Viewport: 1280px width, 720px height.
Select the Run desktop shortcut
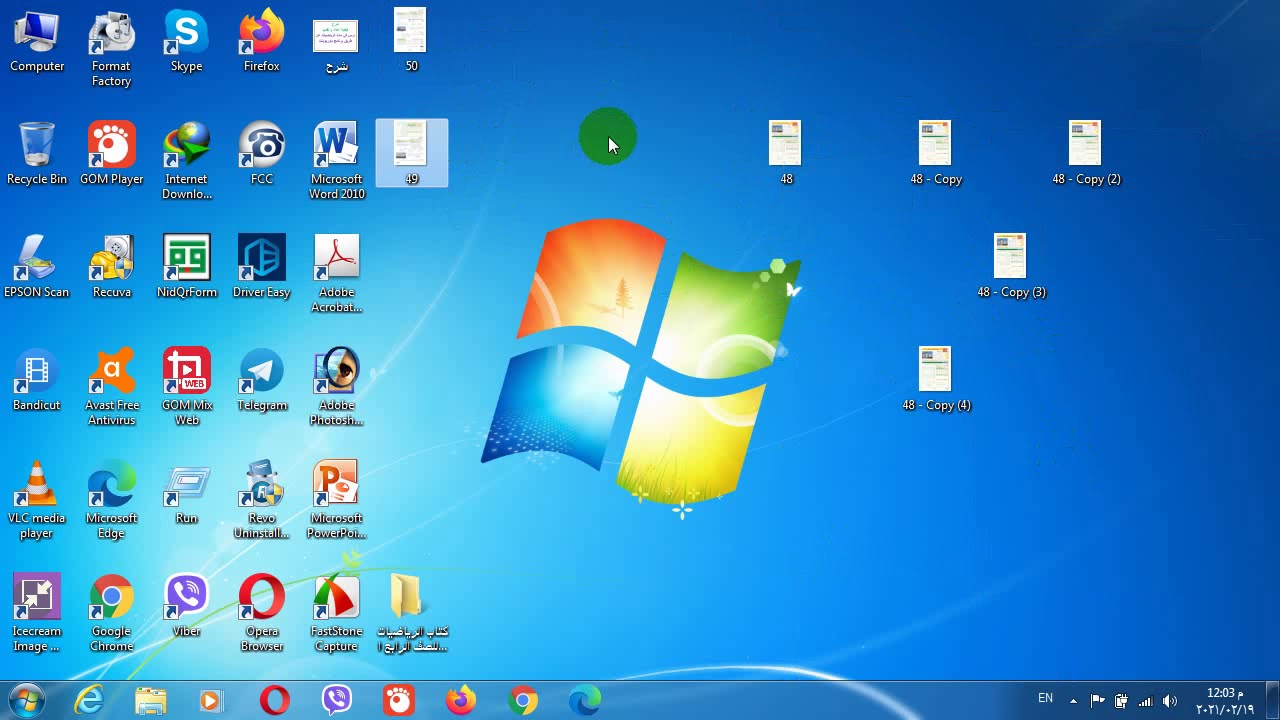[186, 493]
